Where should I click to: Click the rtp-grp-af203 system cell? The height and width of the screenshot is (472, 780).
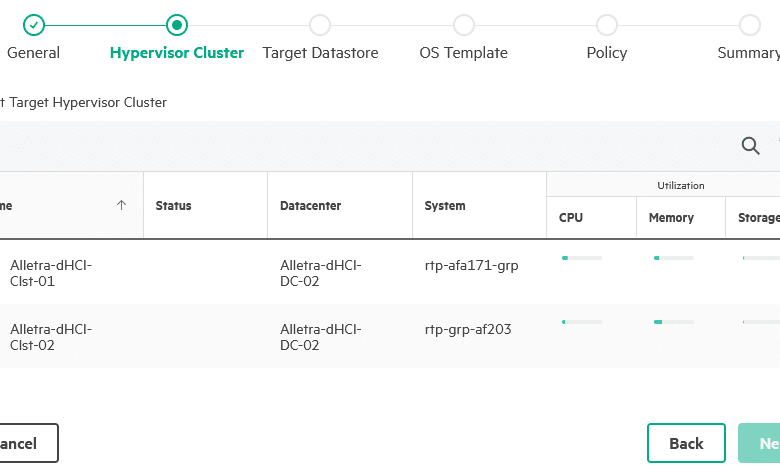pos(468,329)
